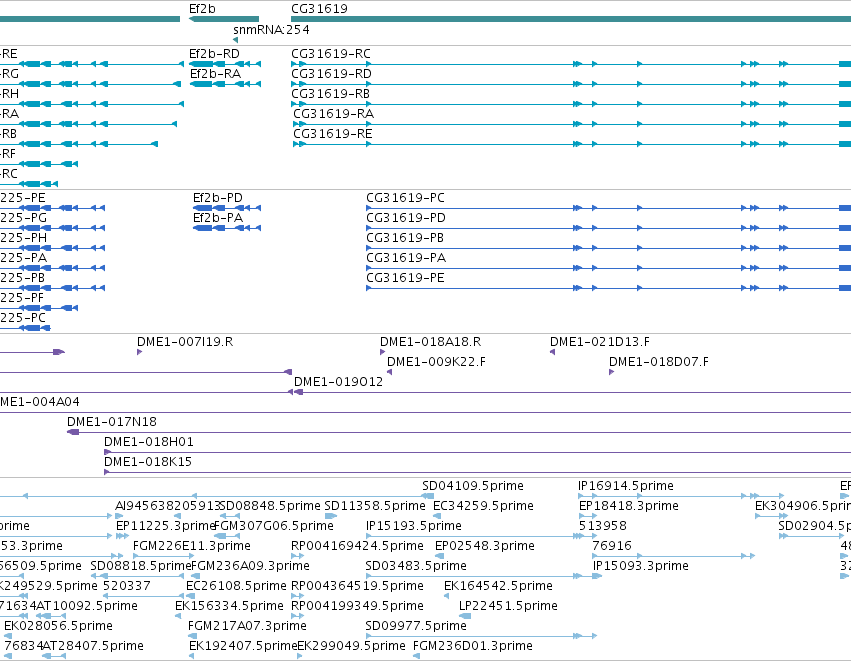The height and width of the screenshot is (661, 851).
Task: Click the SD11358.5prime arrow glyph
Action: click(x=331, y=516)
